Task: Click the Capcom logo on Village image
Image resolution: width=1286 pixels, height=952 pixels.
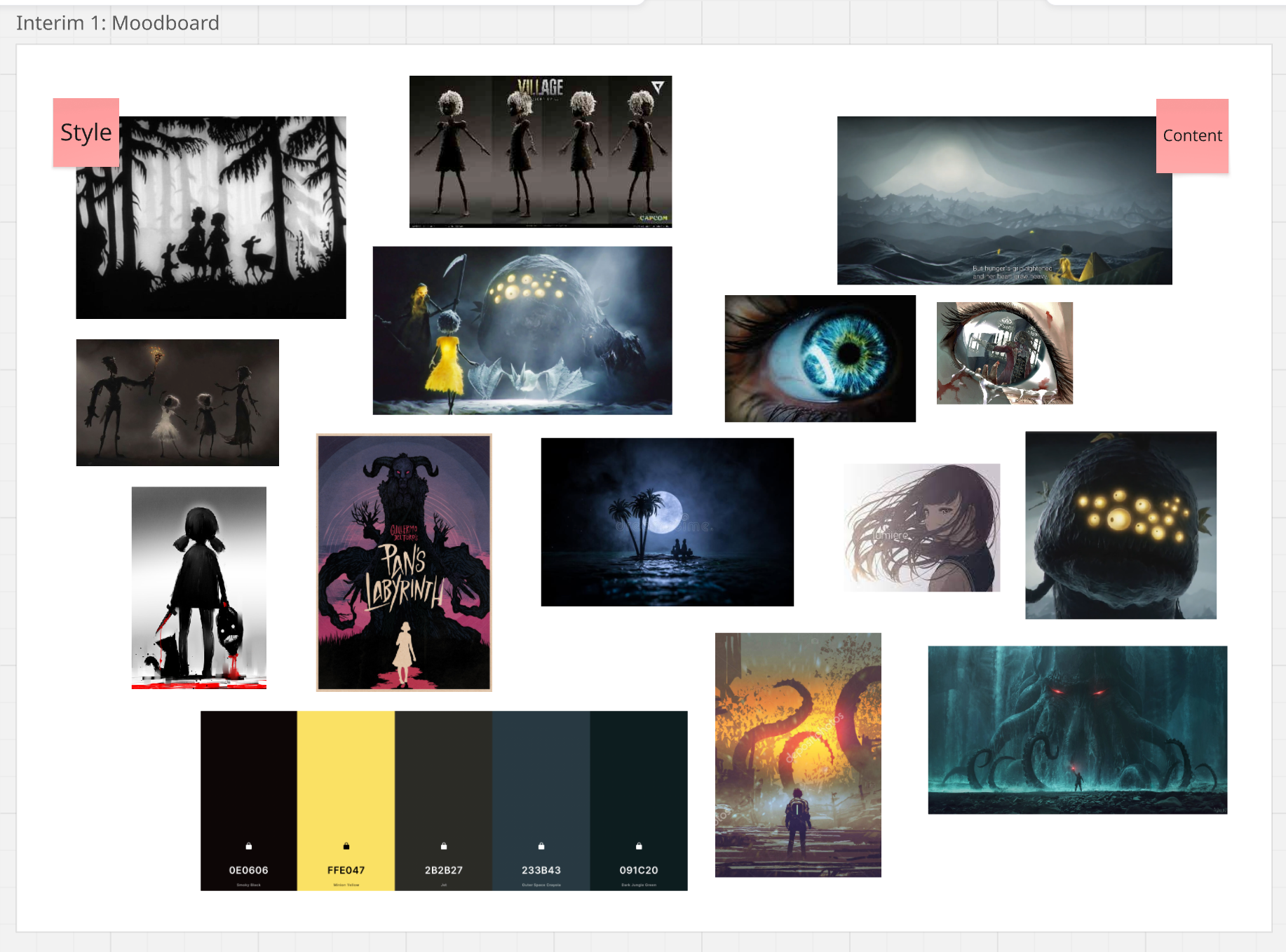Action: pyautogui.click(x=654, y=218)
